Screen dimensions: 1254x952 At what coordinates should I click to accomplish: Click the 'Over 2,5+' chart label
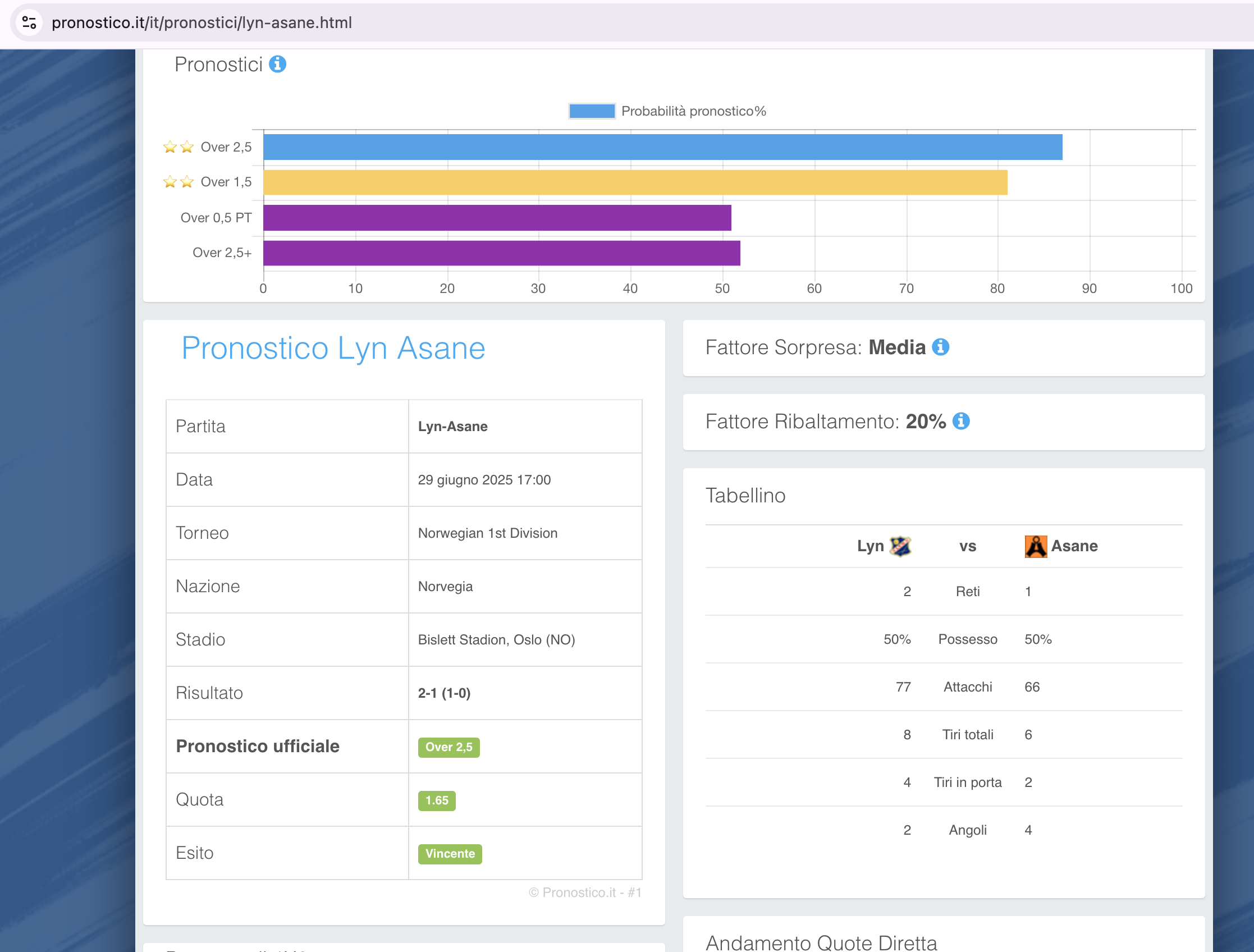coord(222,253)
